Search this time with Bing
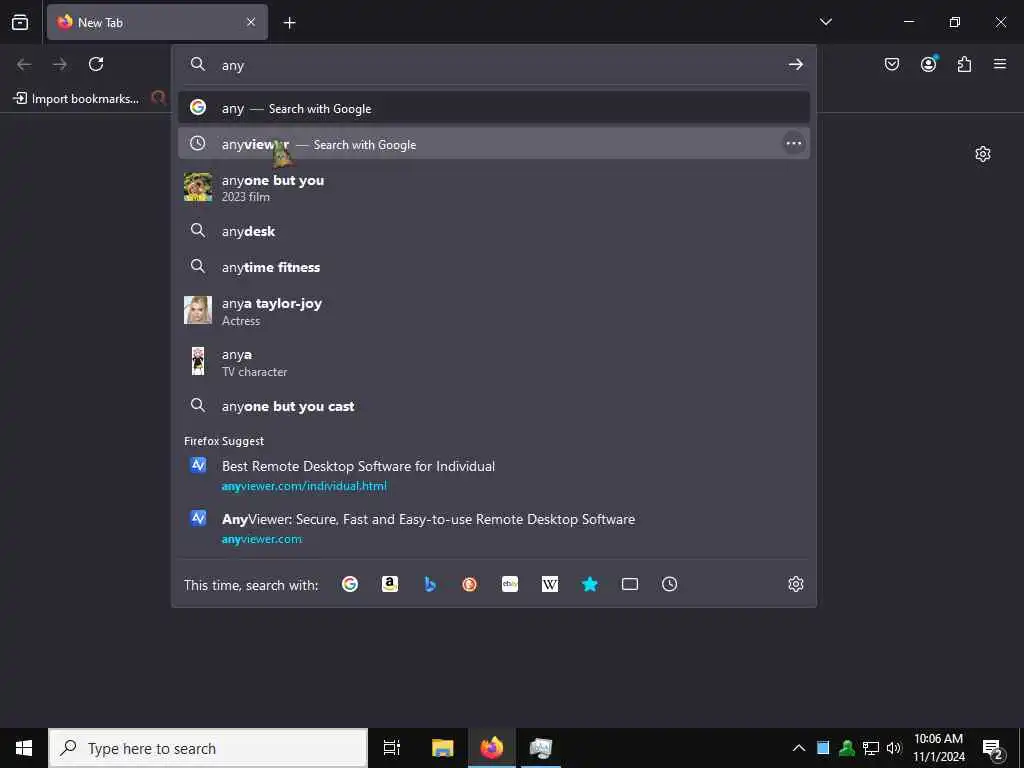This screenshot has width=1024, height=768. point(430,584)
